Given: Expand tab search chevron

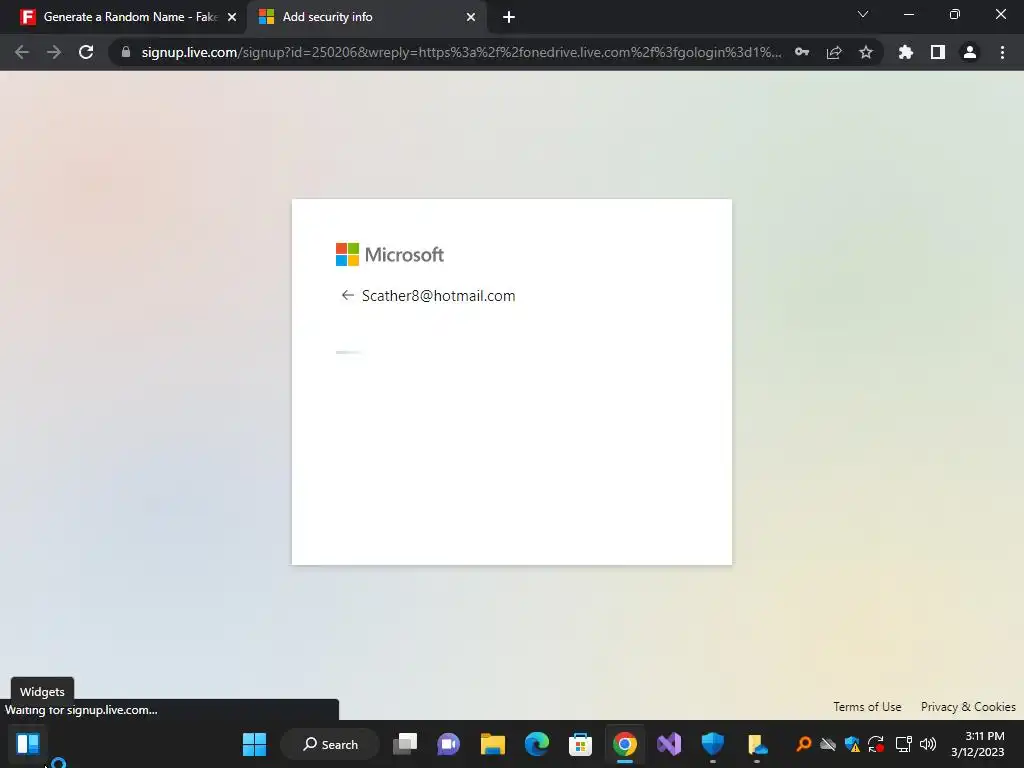Looking at the screenshot, I should pyautogui.click(x=863, y=14).
